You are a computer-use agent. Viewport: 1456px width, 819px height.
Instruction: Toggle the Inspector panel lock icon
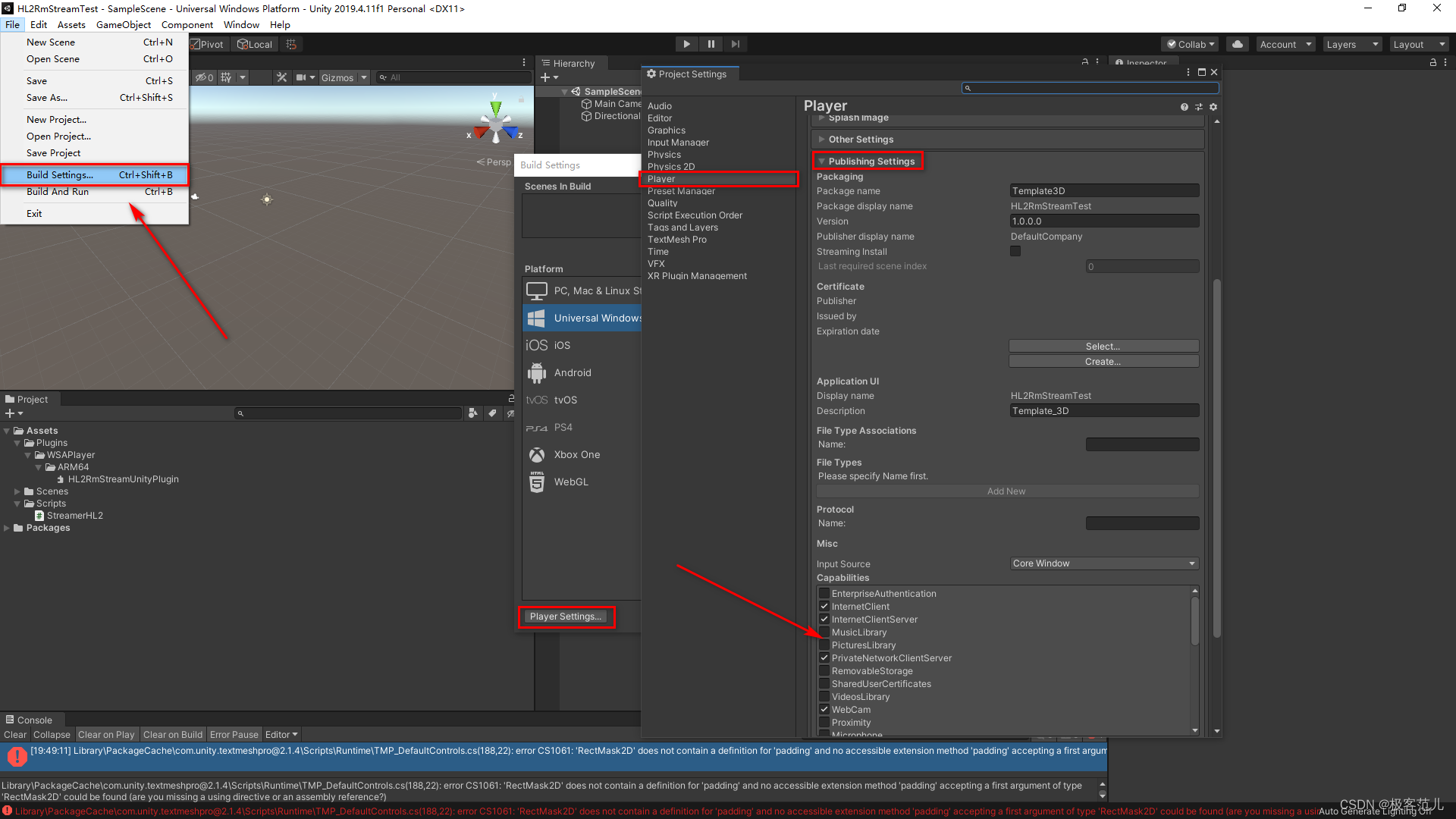pyautogui.click(x=1433, y=62)
